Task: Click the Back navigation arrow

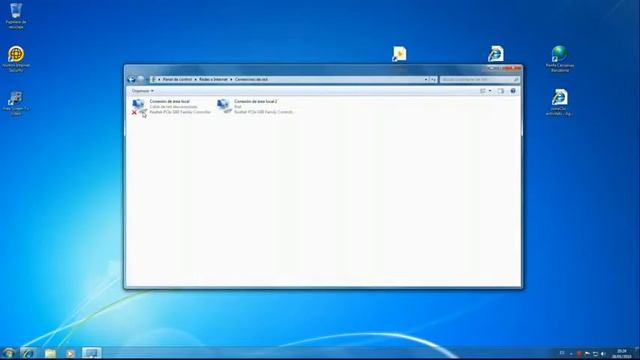Action: point(132,80)
